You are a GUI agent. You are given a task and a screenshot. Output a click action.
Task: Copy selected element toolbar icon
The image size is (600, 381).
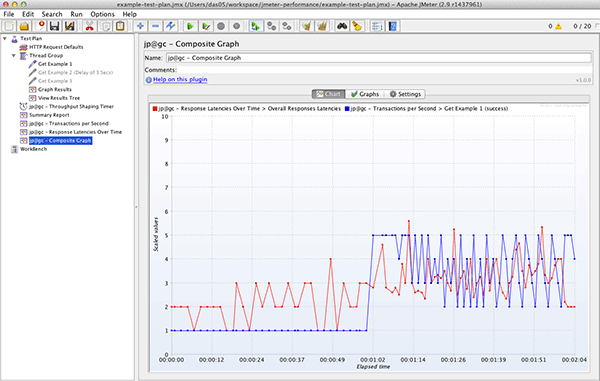coord(105,26)
